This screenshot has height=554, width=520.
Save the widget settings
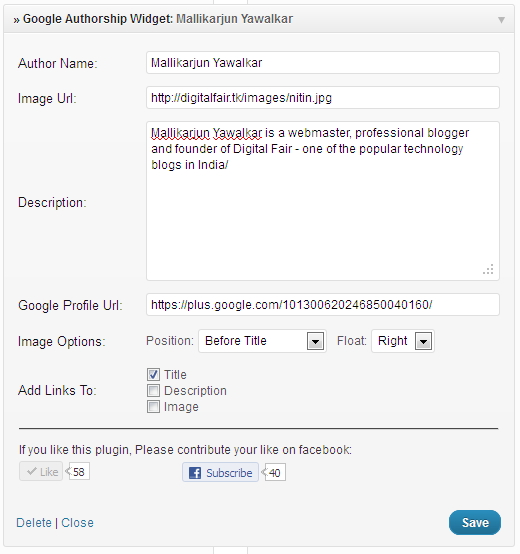coord(475,522)
